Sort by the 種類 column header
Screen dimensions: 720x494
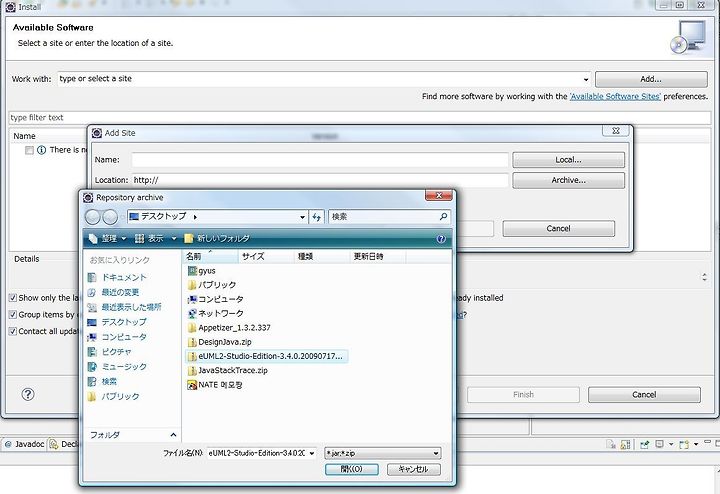pyautogui.click(x=322, y=256)
